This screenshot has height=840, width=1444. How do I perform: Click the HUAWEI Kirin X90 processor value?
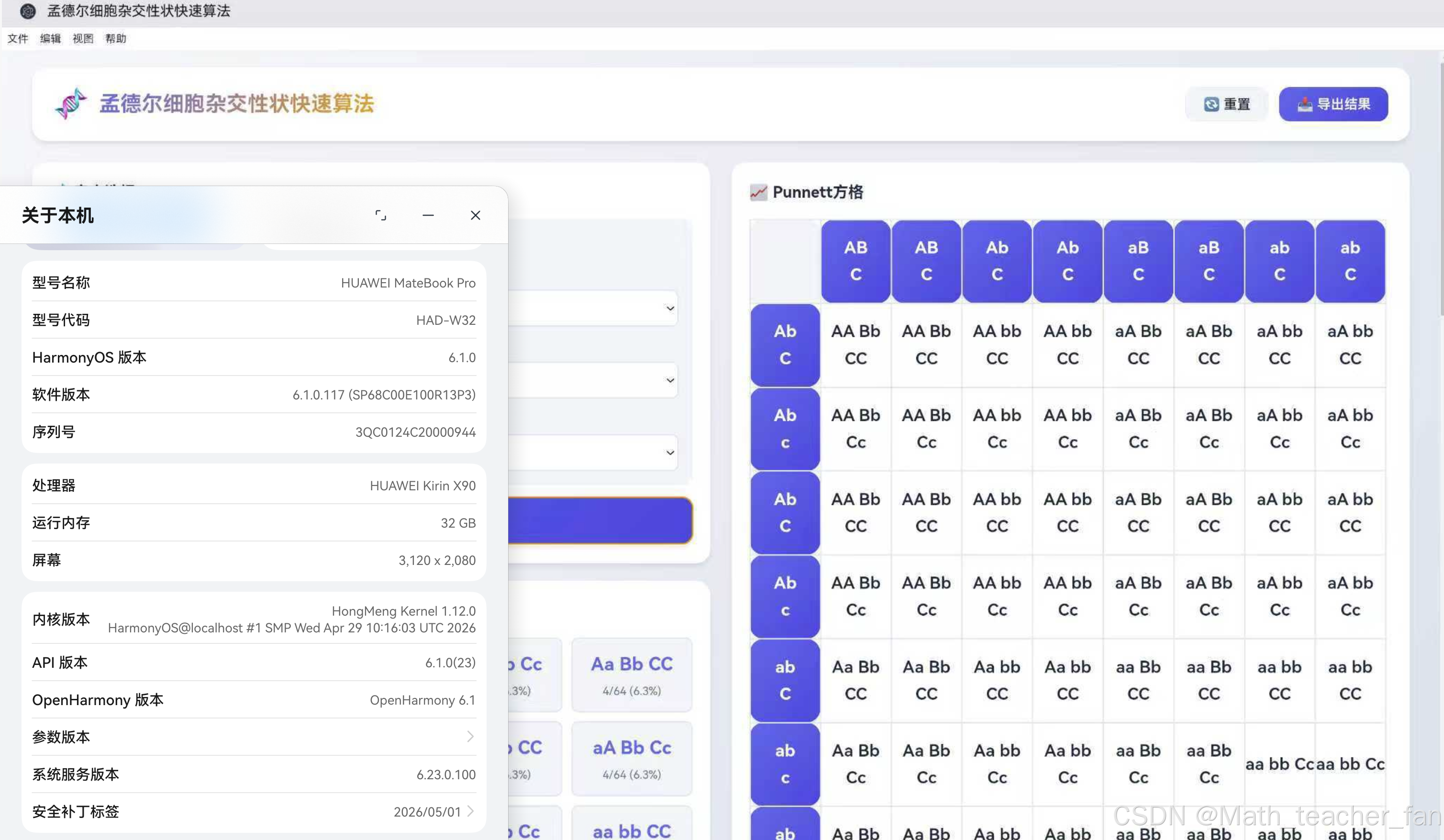422,486
